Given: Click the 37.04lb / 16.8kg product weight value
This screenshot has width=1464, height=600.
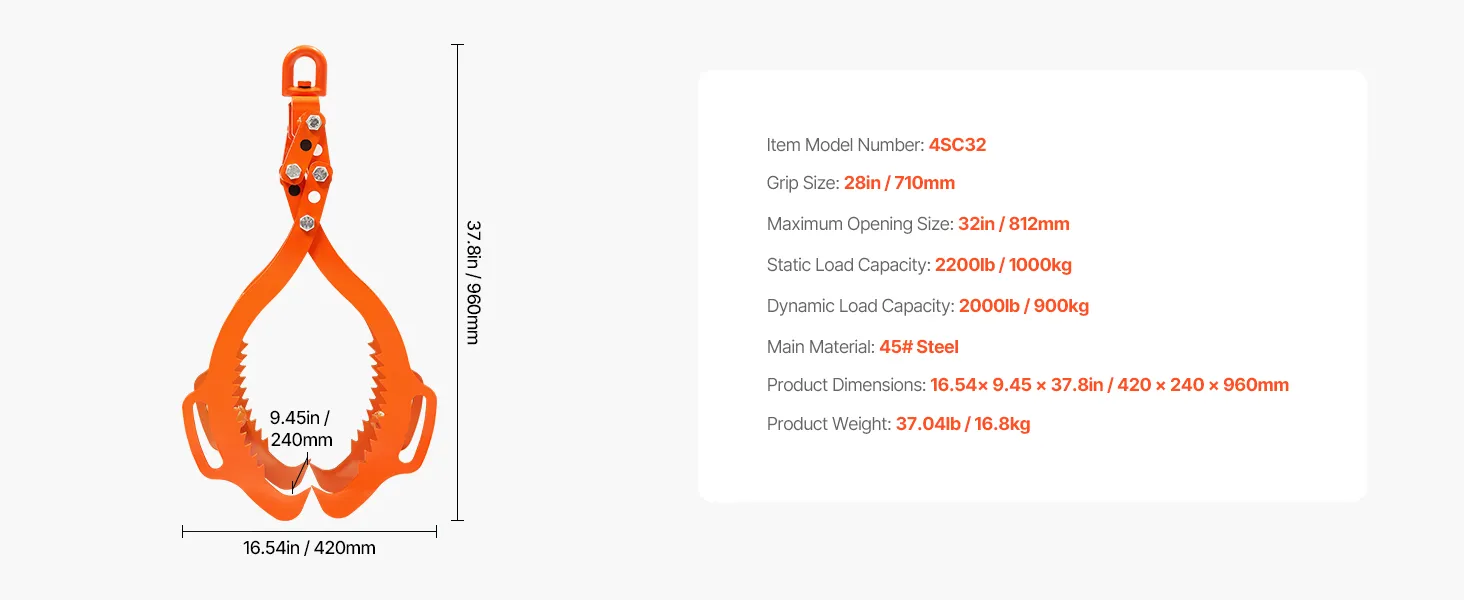Looking at the screenshot, I should (962, 424).
